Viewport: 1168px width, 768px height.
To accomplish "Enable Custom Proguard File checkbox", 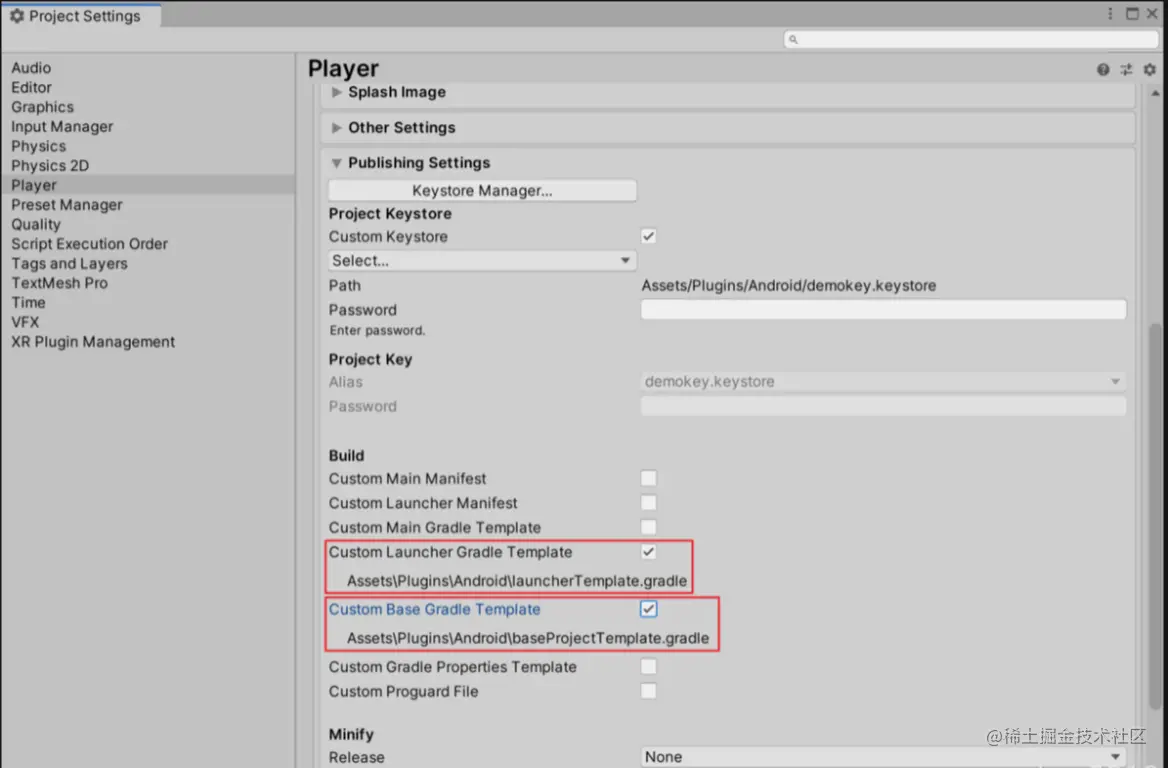I will point(649,691).
